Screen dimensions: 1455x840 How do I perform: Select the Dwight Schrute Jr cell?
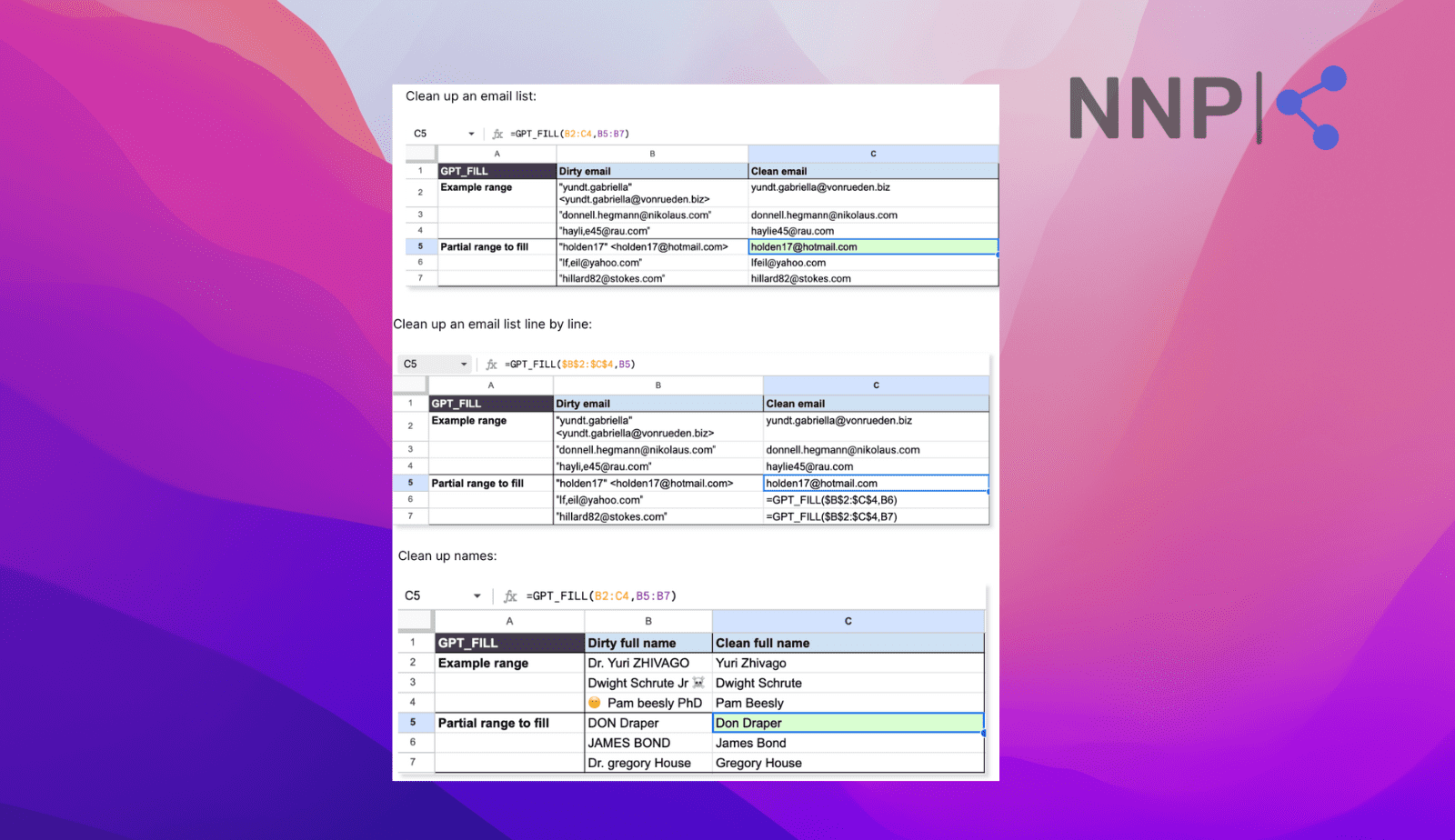pyautogui.click(x=648, y=683)
